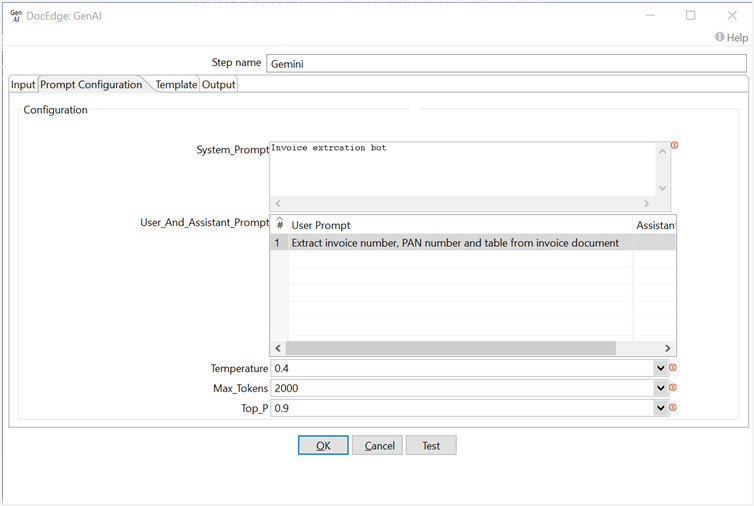This screenshot has width=754, height=506.
Task: Click inside the Step name field
Action: click(x=505, y=62)
